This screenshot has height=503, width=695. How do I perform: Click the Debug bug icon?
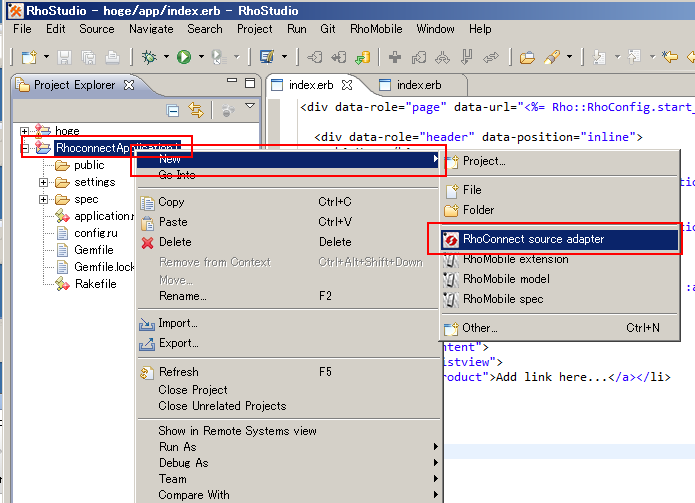click(149, 57)
